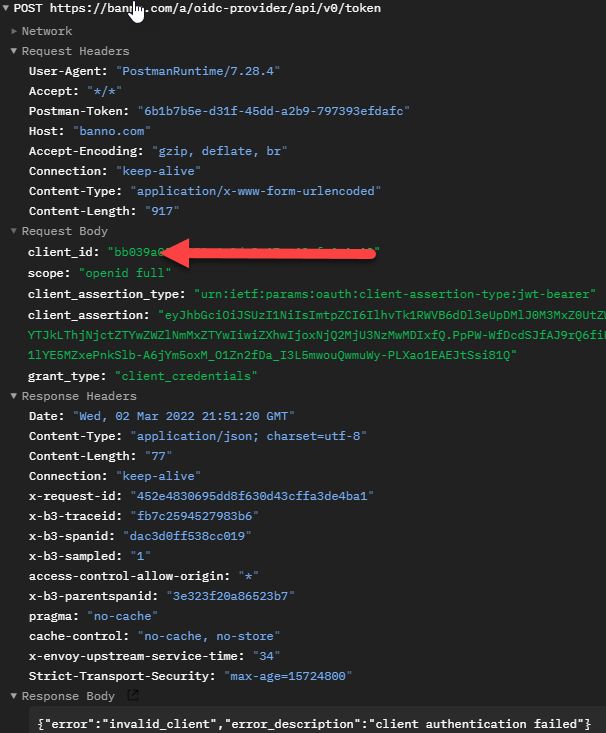Select the pragma value "no-cache"
Viewport: 606px width, 733px height.
pyautogui.click(x=123, y=617)
